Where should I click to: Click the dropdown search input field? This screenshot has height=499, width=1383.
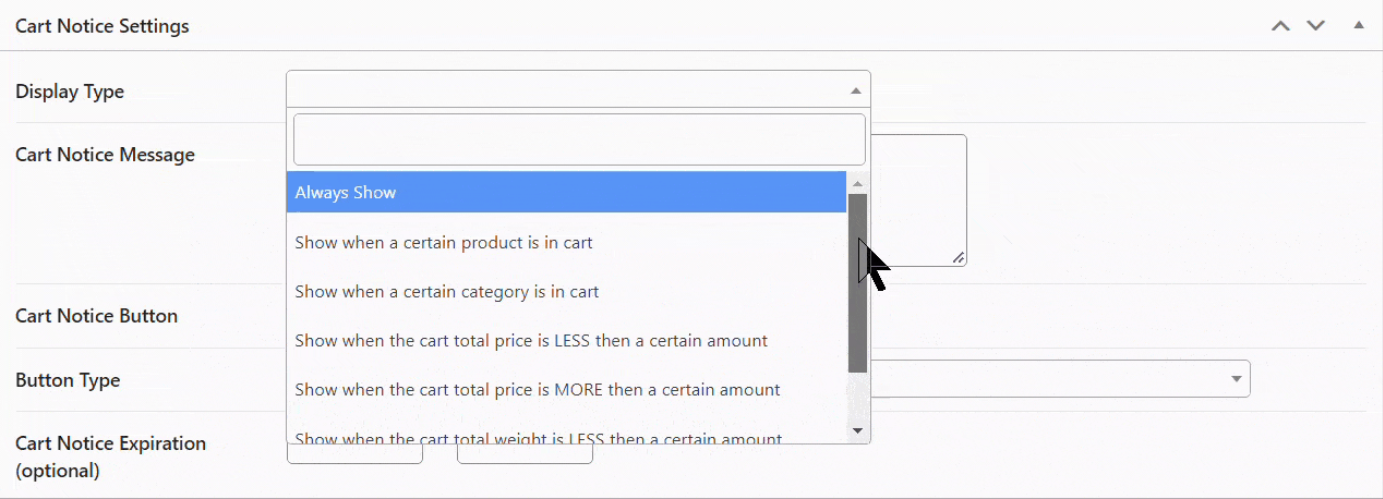tap(579, 139)
